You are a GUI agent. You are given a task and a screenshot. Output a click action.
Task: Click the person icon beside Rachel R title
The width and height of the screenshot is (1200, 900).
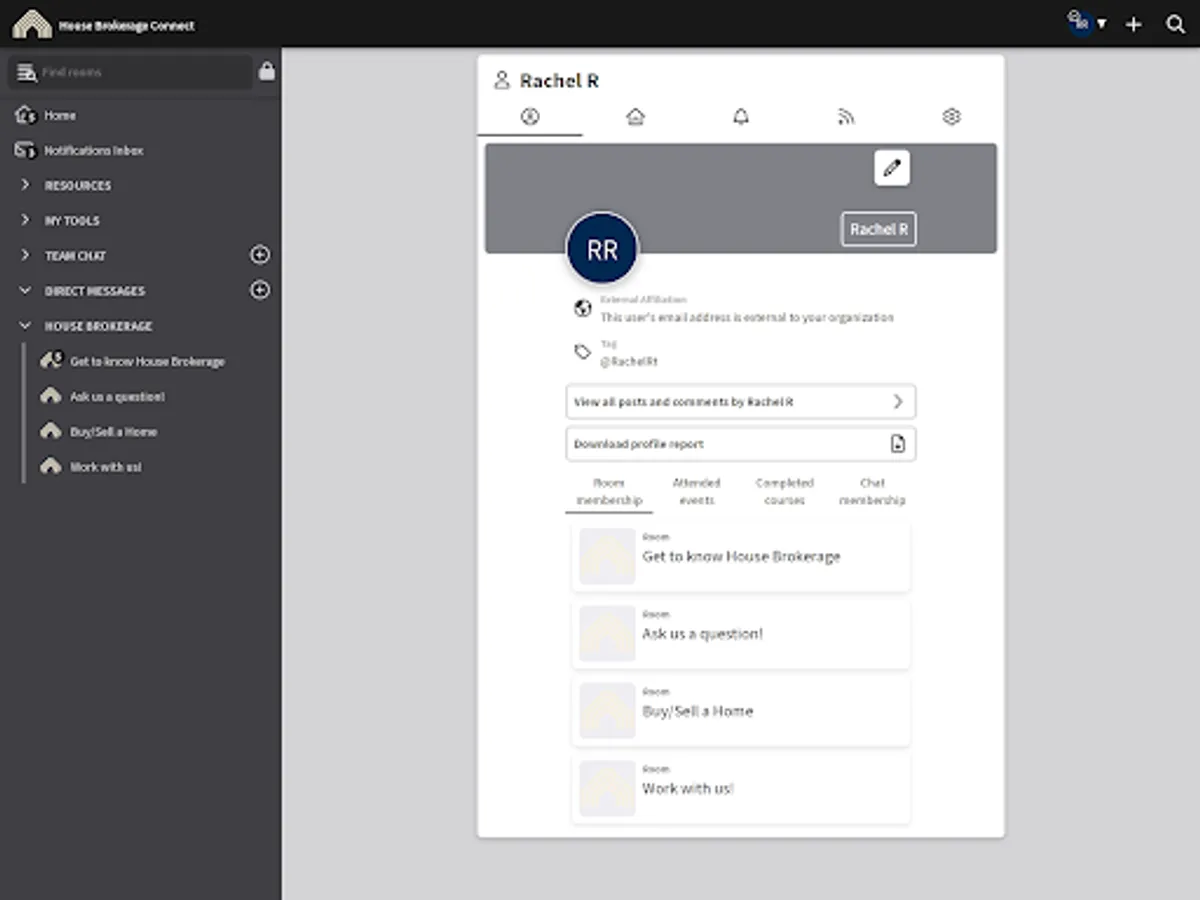pos(502,80)
